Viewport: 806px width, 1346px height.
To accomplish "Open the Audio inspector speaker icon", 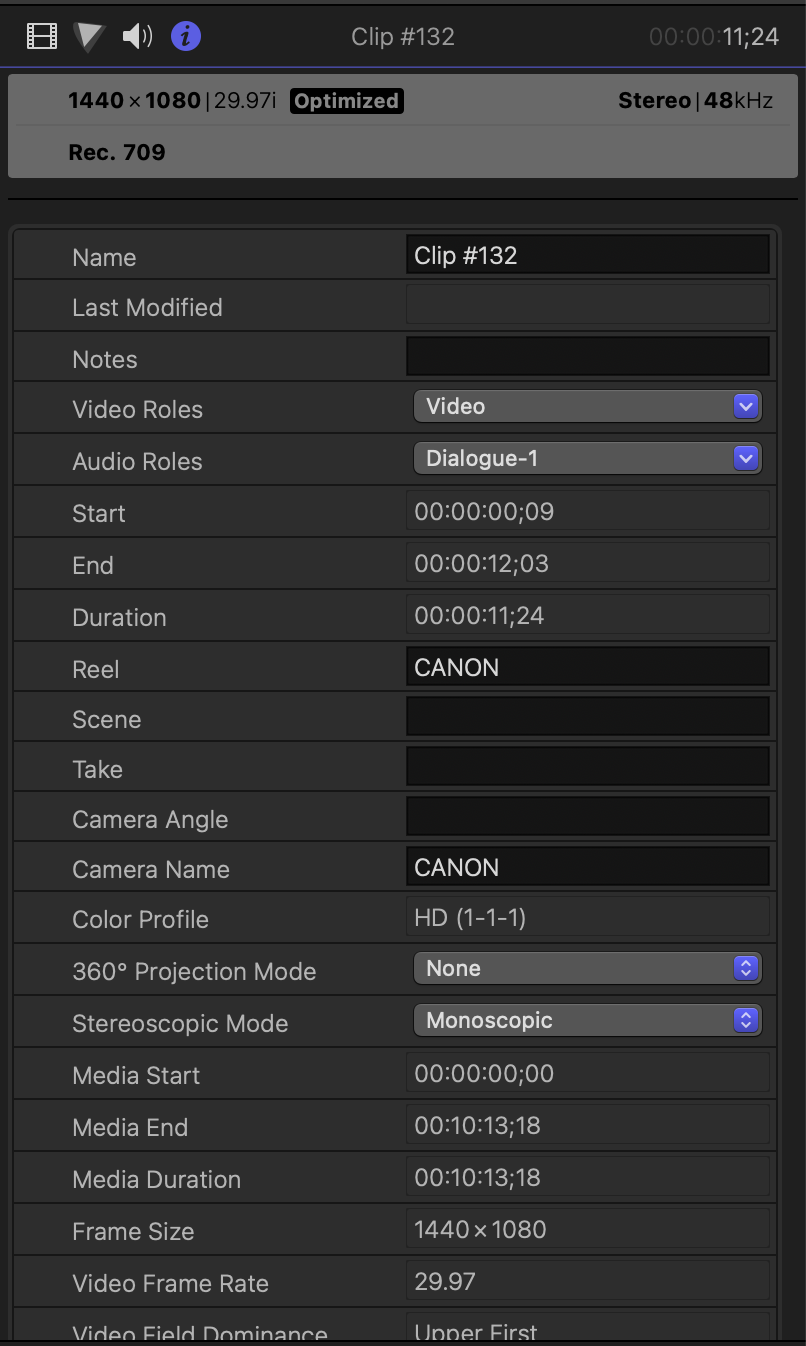I will [137, 37].
